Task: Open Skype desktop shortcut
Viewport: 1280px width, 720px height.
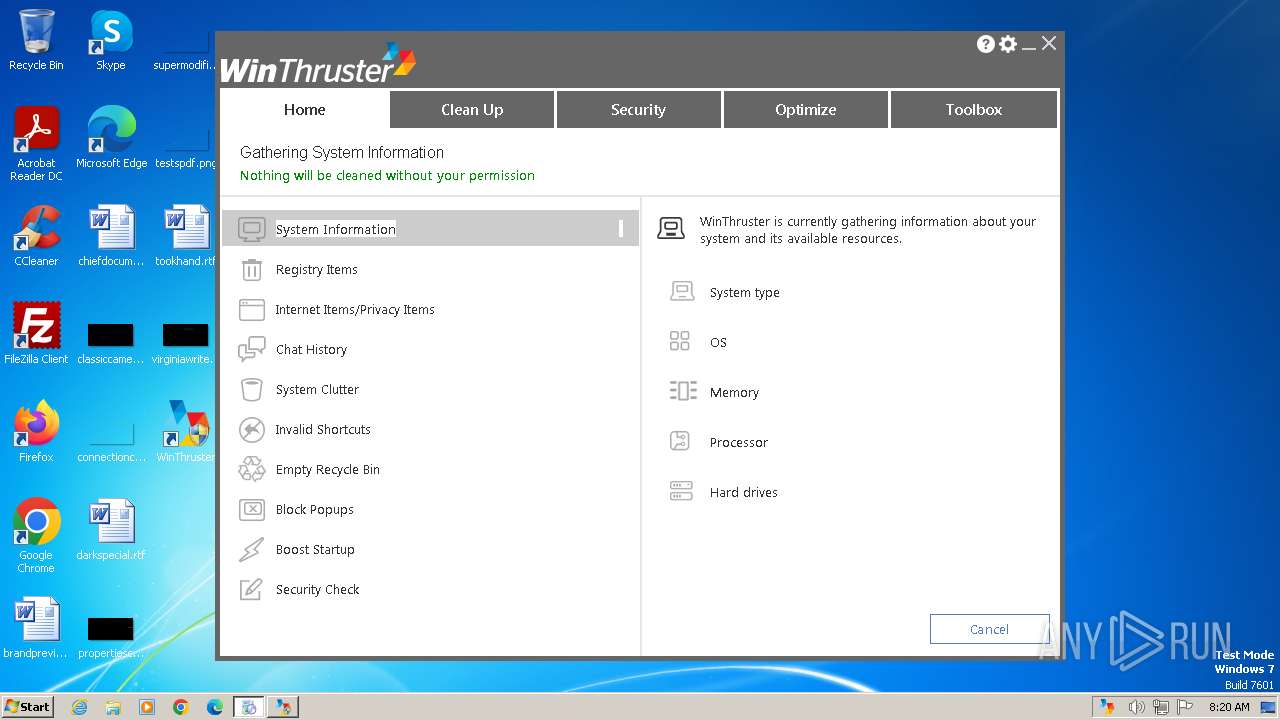Action: 111,40
